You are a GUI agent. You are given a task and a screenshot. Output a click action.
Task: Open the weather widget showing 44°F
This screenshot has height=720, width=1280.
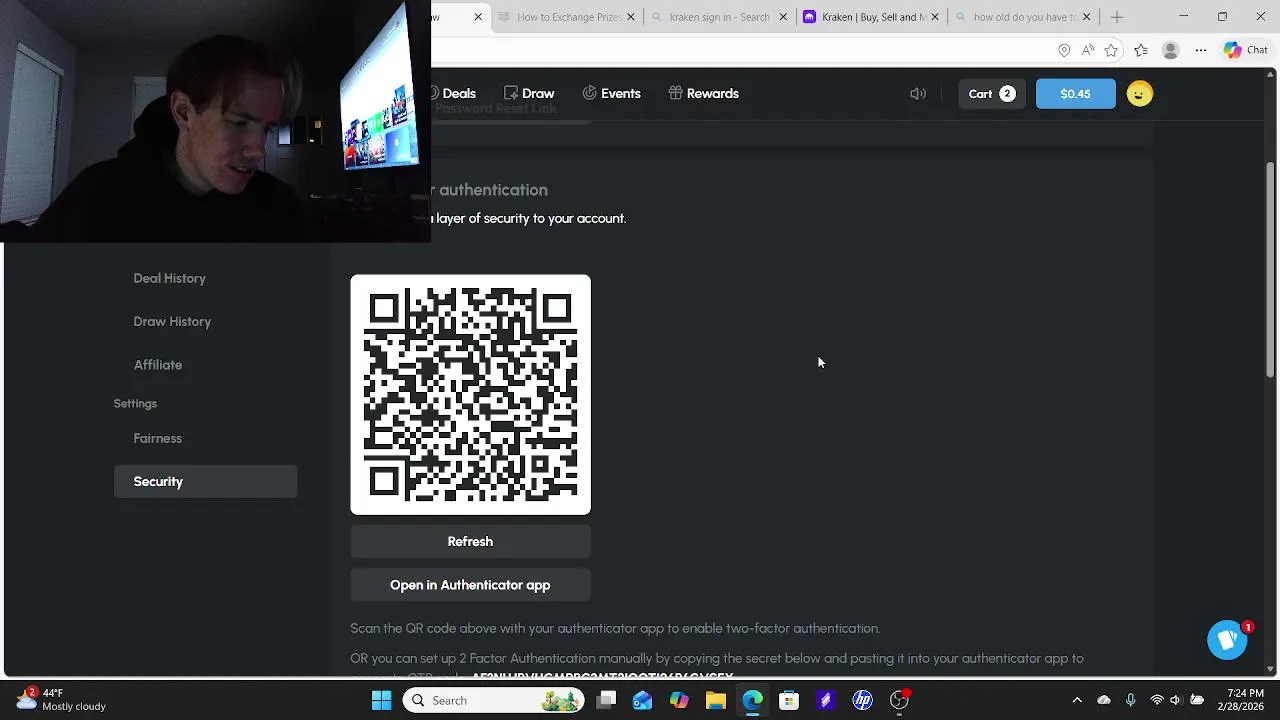60,700
